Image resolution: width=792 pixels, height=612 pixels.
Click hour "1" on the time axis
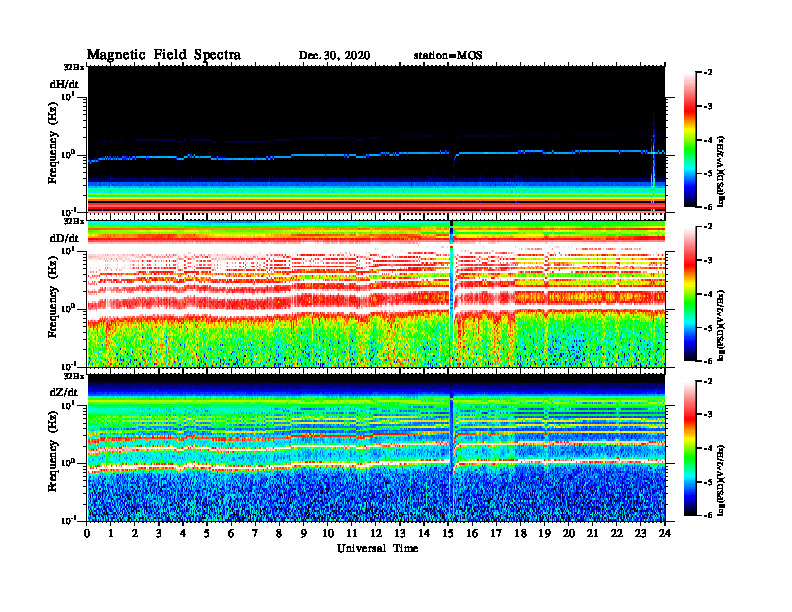pyautogui.click(x=111, y=533)
